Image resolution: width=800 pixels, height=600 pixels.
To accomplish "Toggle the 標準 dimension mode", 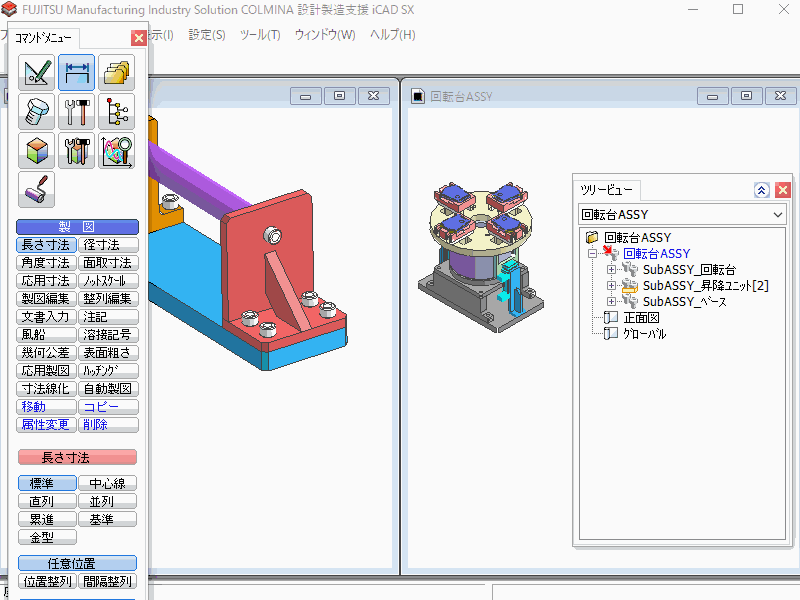I will click(47, 484).
